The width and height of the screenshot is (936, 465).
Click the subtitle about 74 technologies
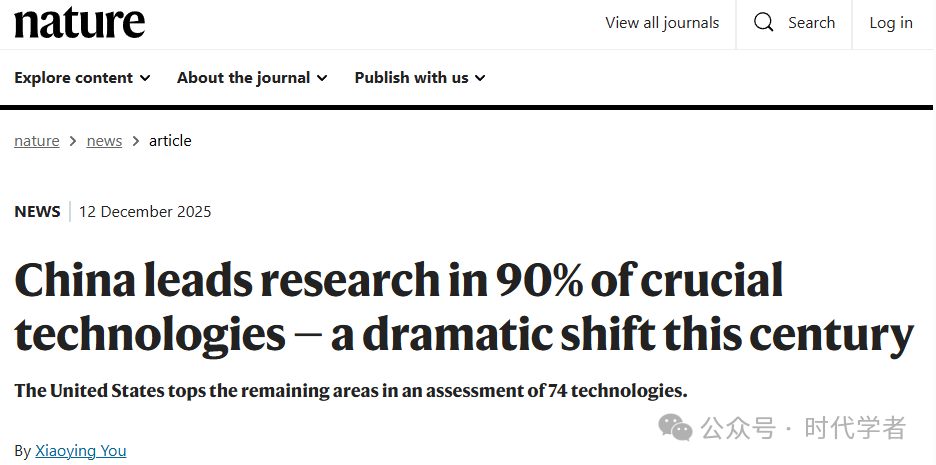(351, 390)
